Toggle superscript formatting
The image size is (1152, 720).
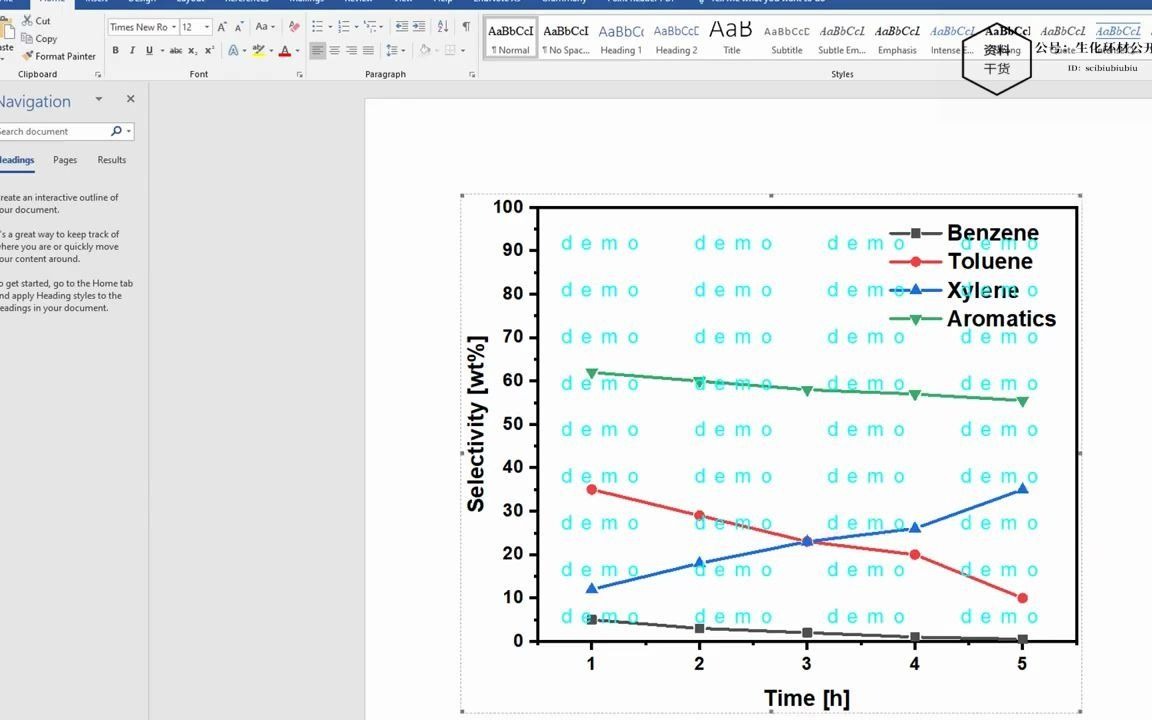pyautogui.click(x=209, y=51)
